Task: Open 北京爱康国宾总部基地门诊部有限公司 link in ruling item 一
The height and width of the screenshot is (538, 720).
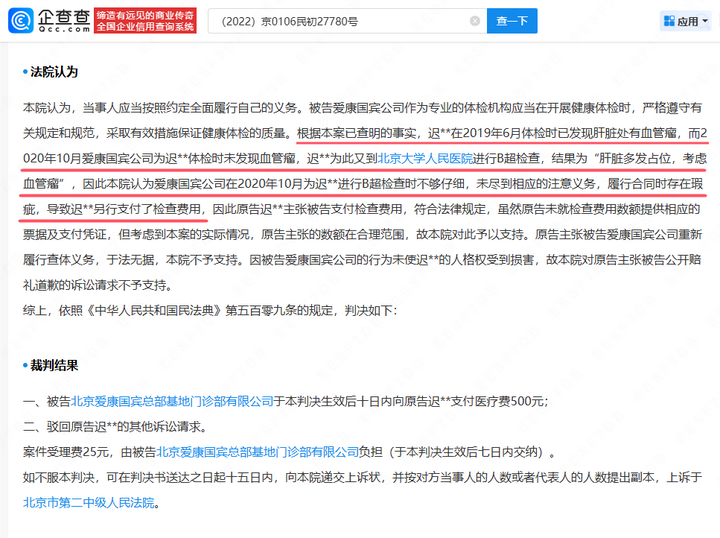Action: point(172,401)
